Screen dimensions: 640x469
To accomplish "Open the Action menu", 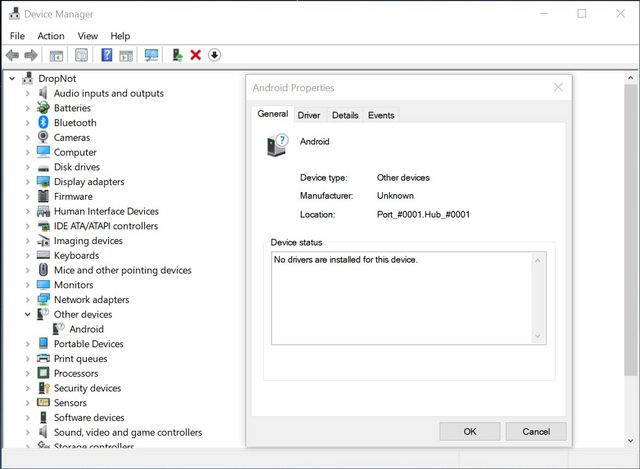I will (51, 36).
